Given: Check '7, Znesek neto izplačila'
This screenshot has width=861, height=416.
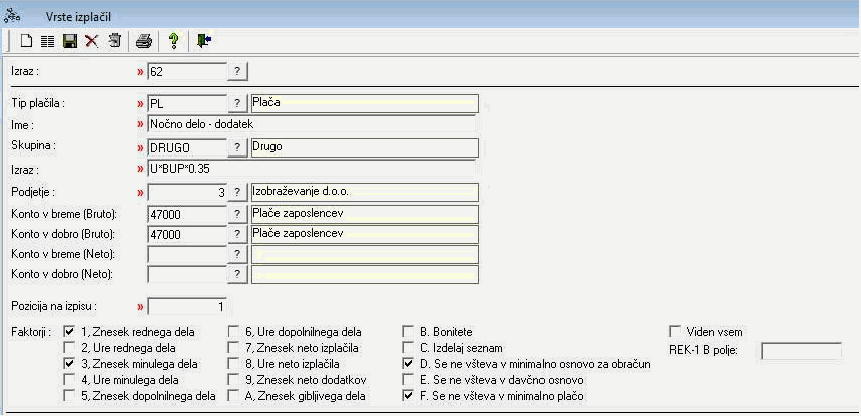Looking at the screenshot, I should (233, 347).
